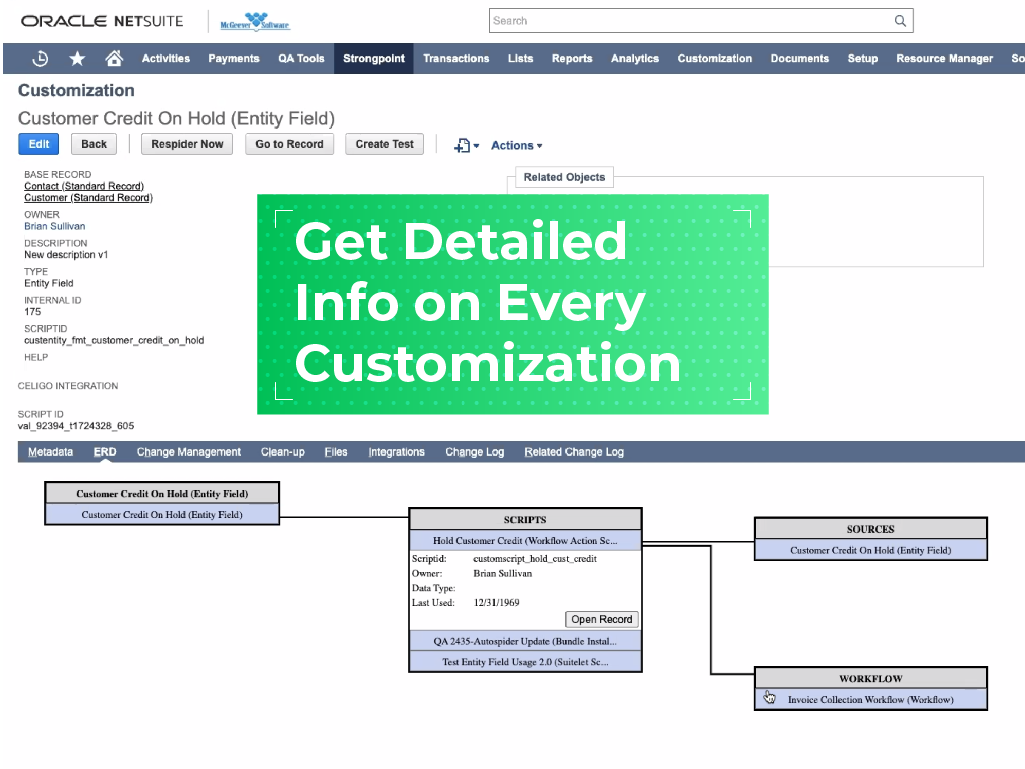Click the Respider Now button

click(186, 144)
